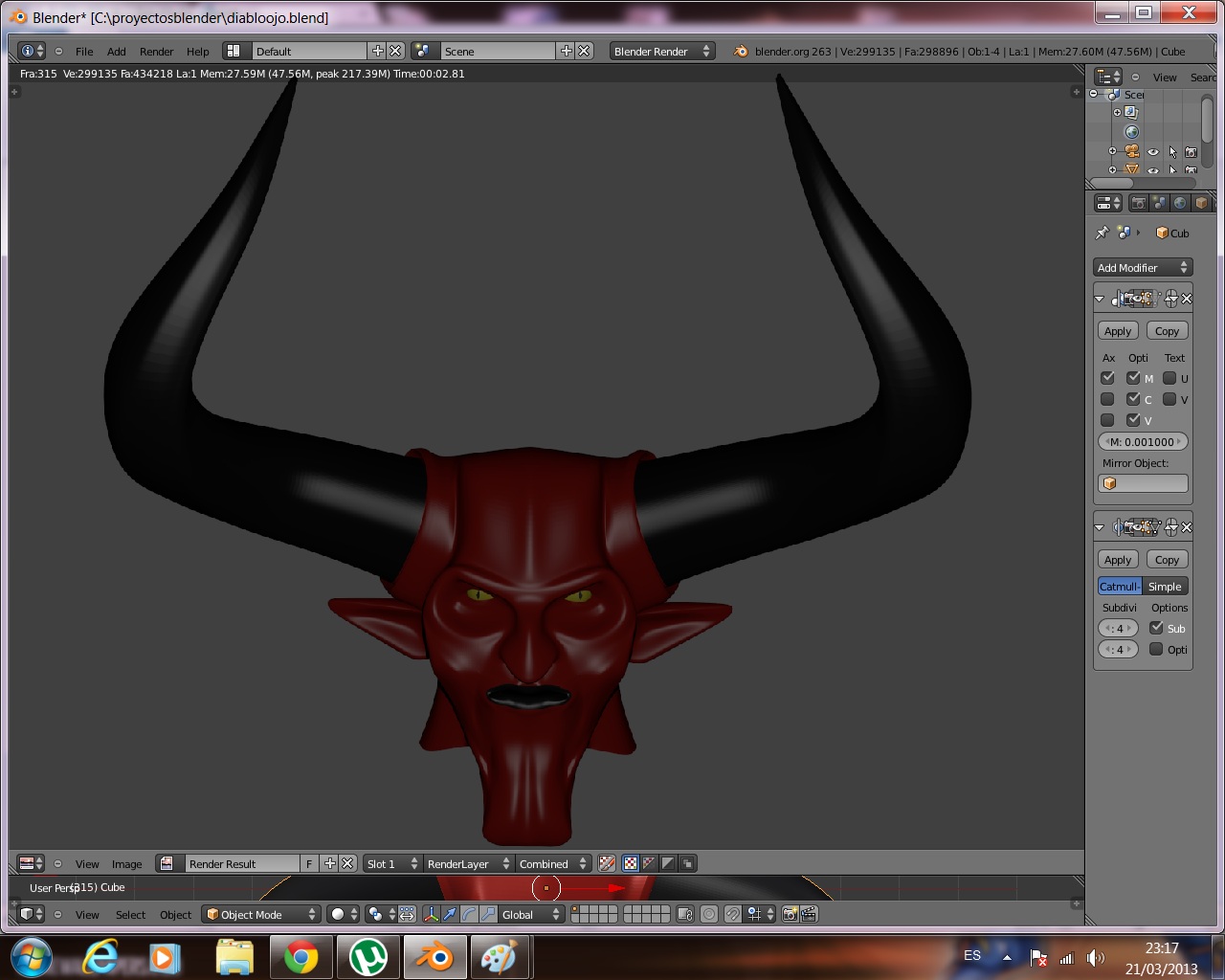This screenshot has width=1225, height=980.
Task: Uncheck Subdivide UVs checkbox
Action: pos(1156,628)
